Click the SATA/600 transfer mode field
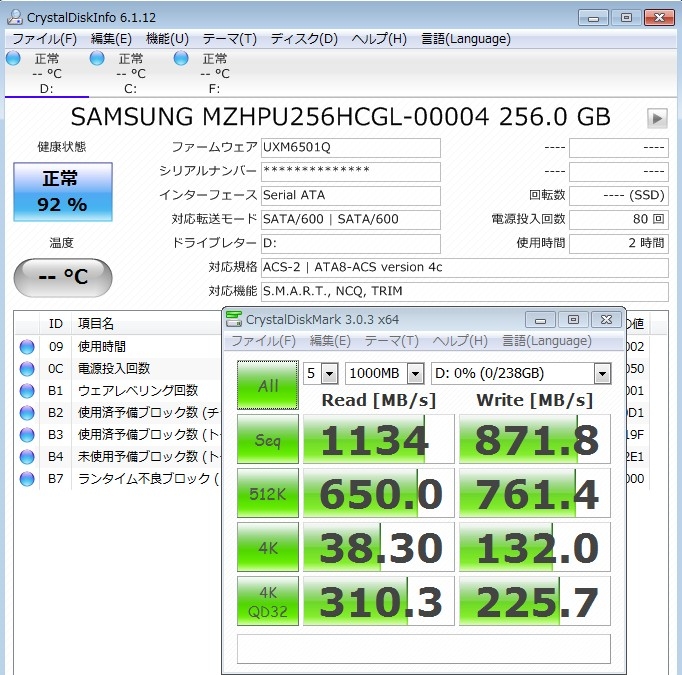Viewport: 682px width, 675px height. 351,219
